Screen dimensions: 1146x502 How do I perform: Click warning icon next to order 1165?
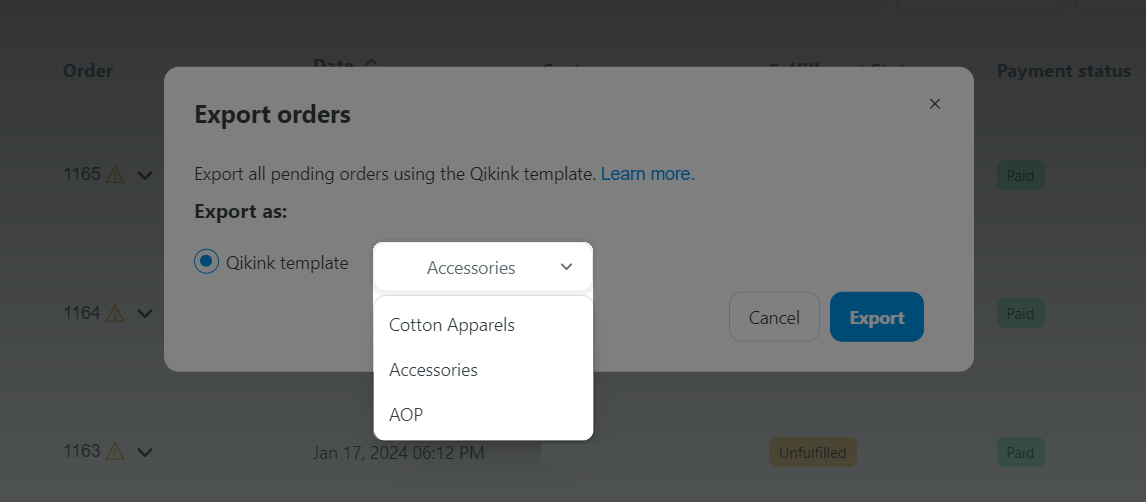[x=115, y=175]
